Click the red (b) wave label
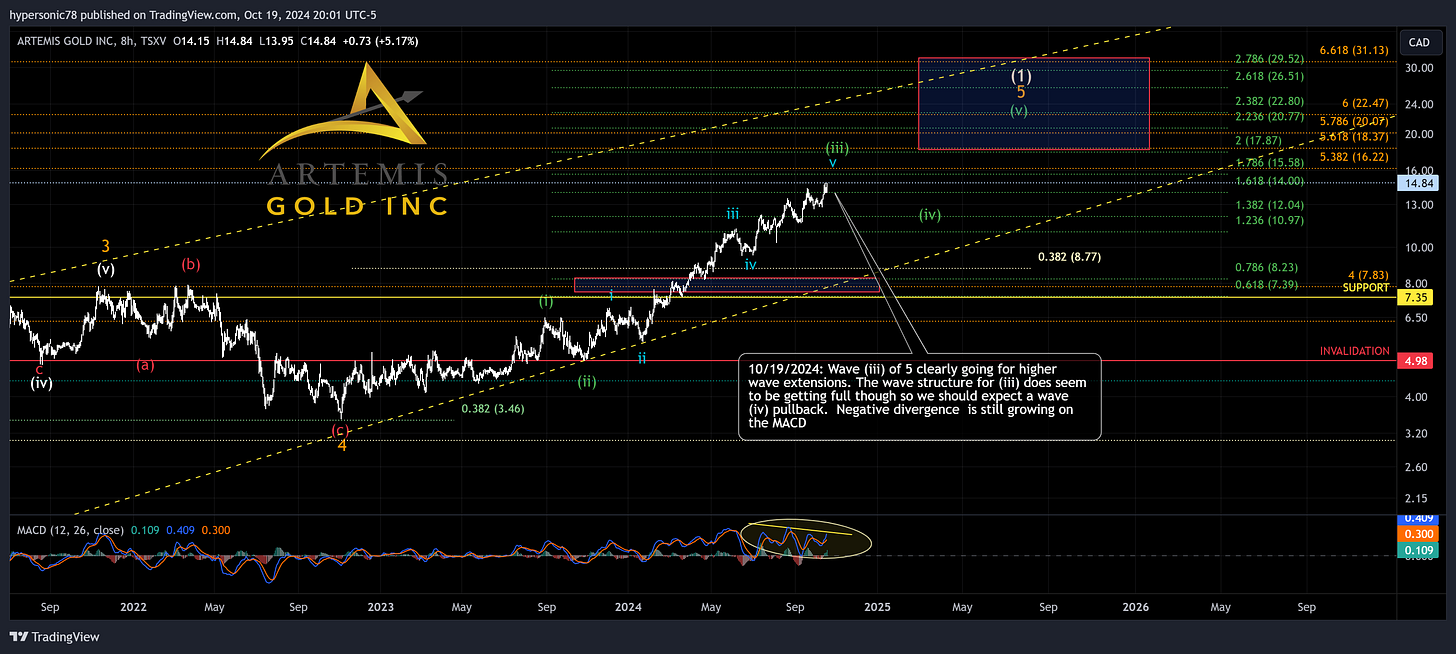The width and height of the screenshot is (1456, 654). click(x=191, y=265)
